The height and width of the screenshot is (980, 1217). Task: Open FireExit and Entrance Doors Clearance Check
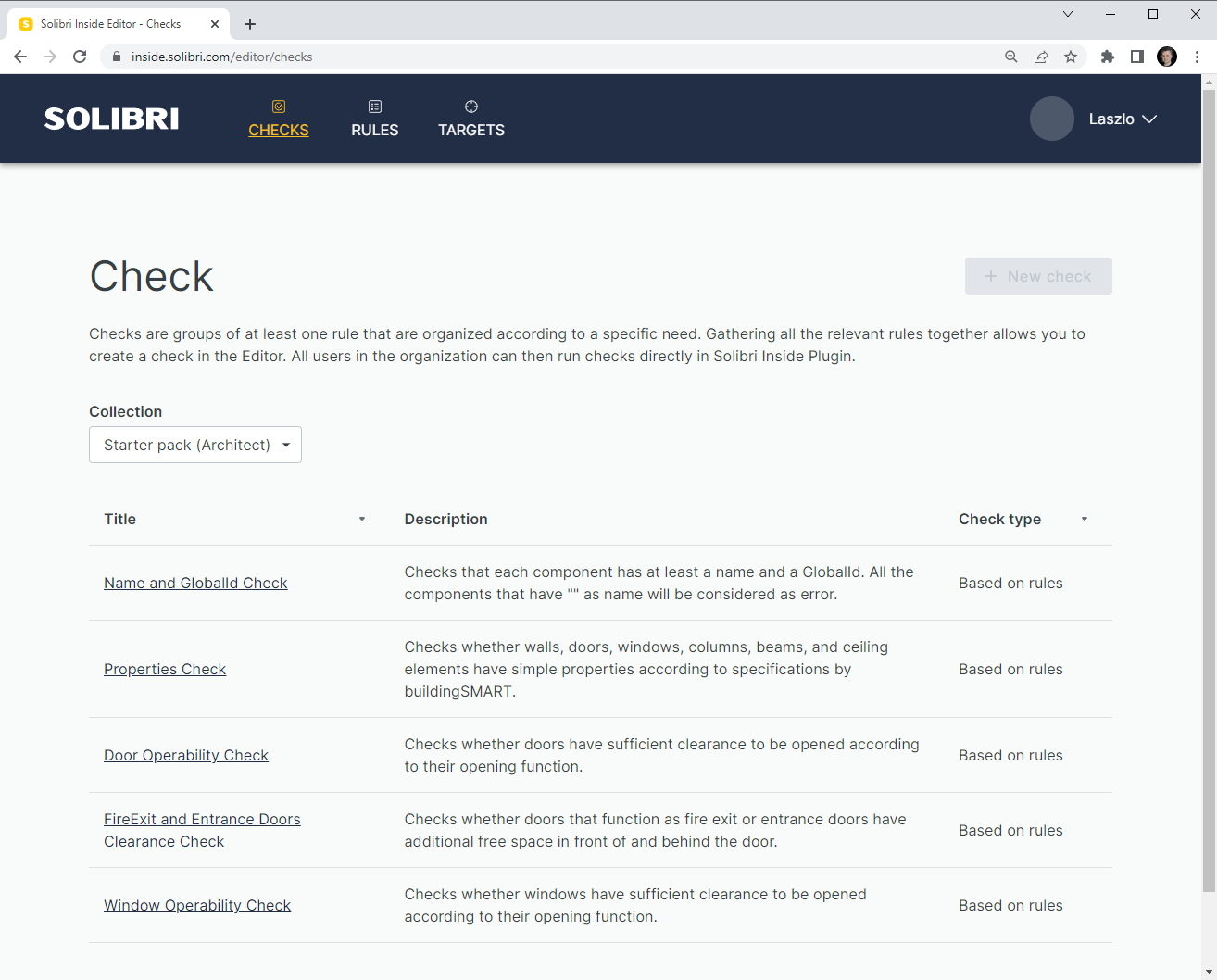(202, 830)
